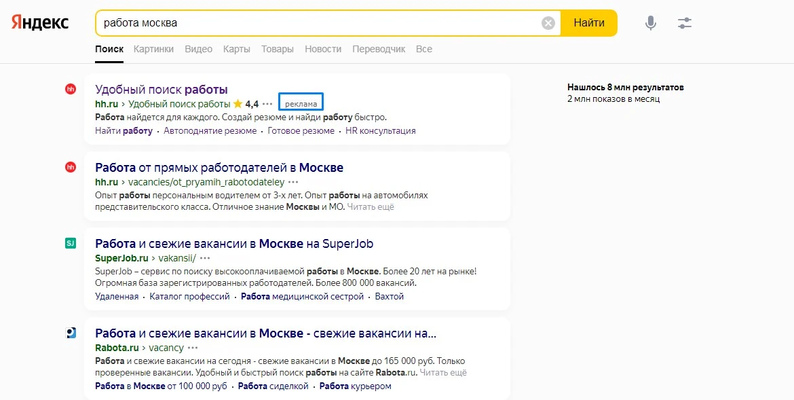Viewport: 794px width, 400px height.
Task: Open the Rabota.ru свежие вакансии result title
Action: tap(266, 333)
